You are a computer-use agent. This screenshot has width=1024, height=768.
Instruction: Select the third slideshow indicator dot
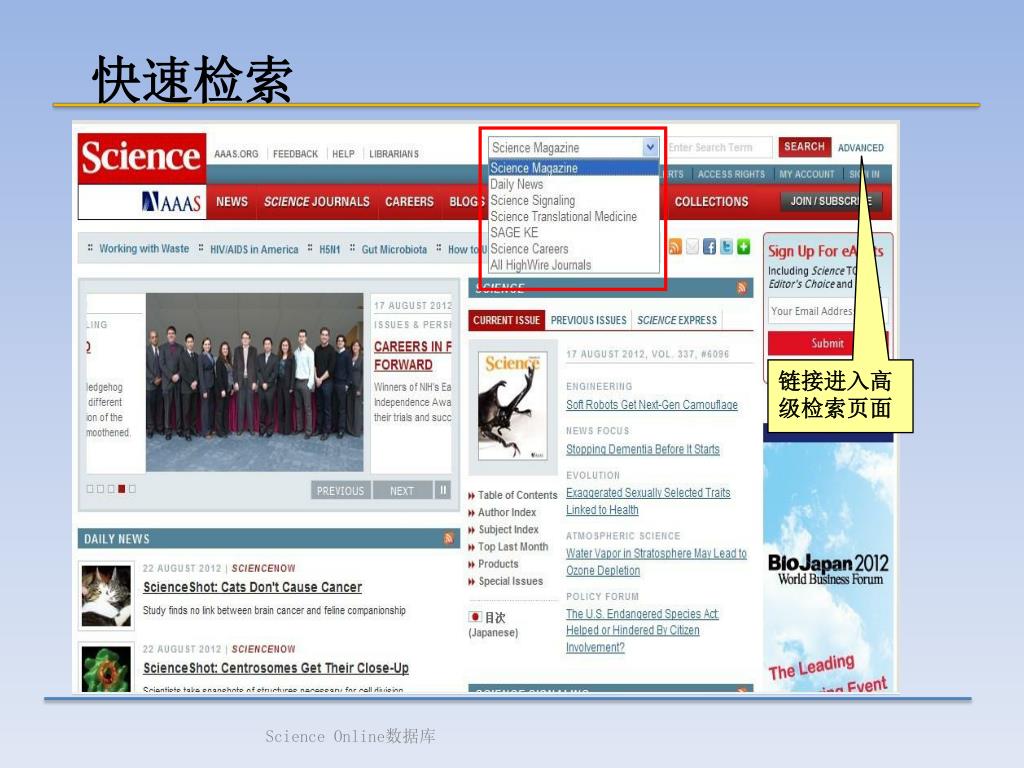coord(111,488)
